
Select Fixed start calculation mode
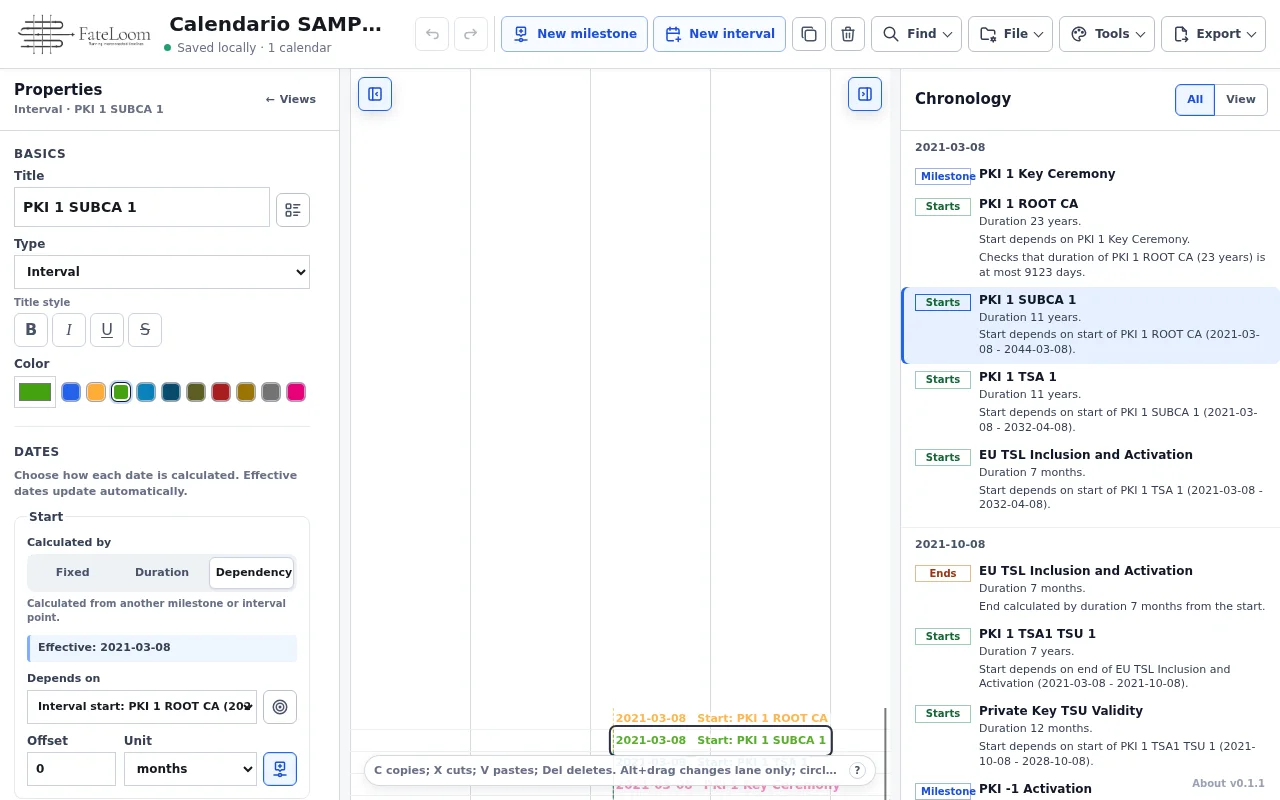(72, 573)
